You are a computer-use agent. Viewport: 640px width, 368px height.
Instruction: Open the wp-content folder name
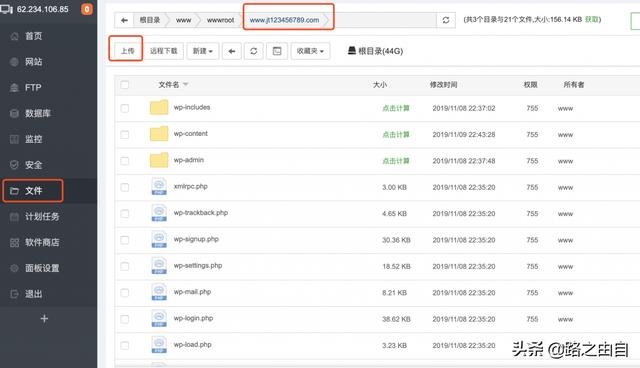(x=191, y=133)
